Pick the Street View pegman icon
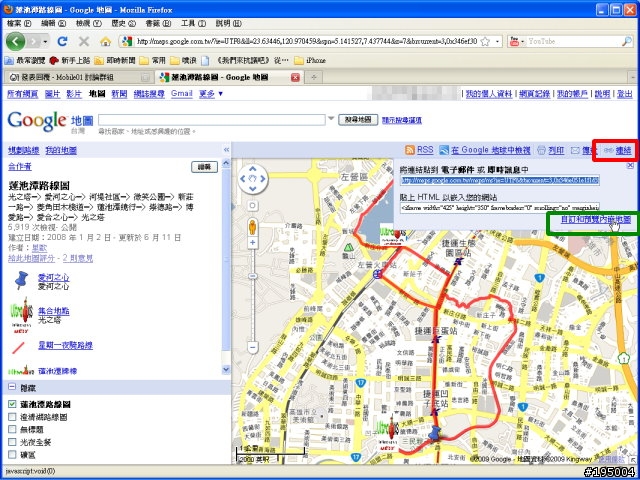Image resolution: width=640 pixels, height=480 pixels. (x=253, y=227)
